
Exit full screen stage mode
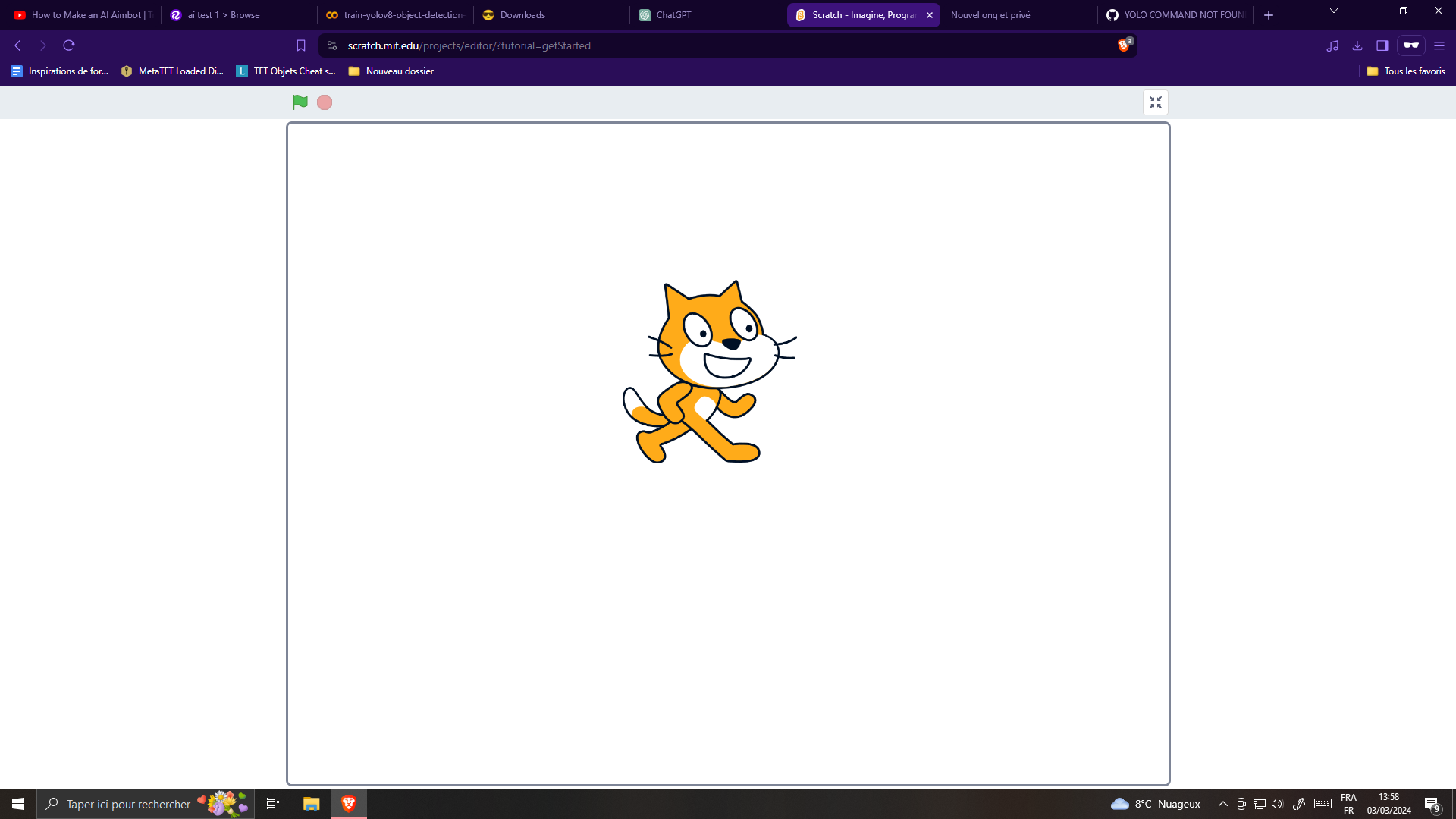pos(1155,102)
